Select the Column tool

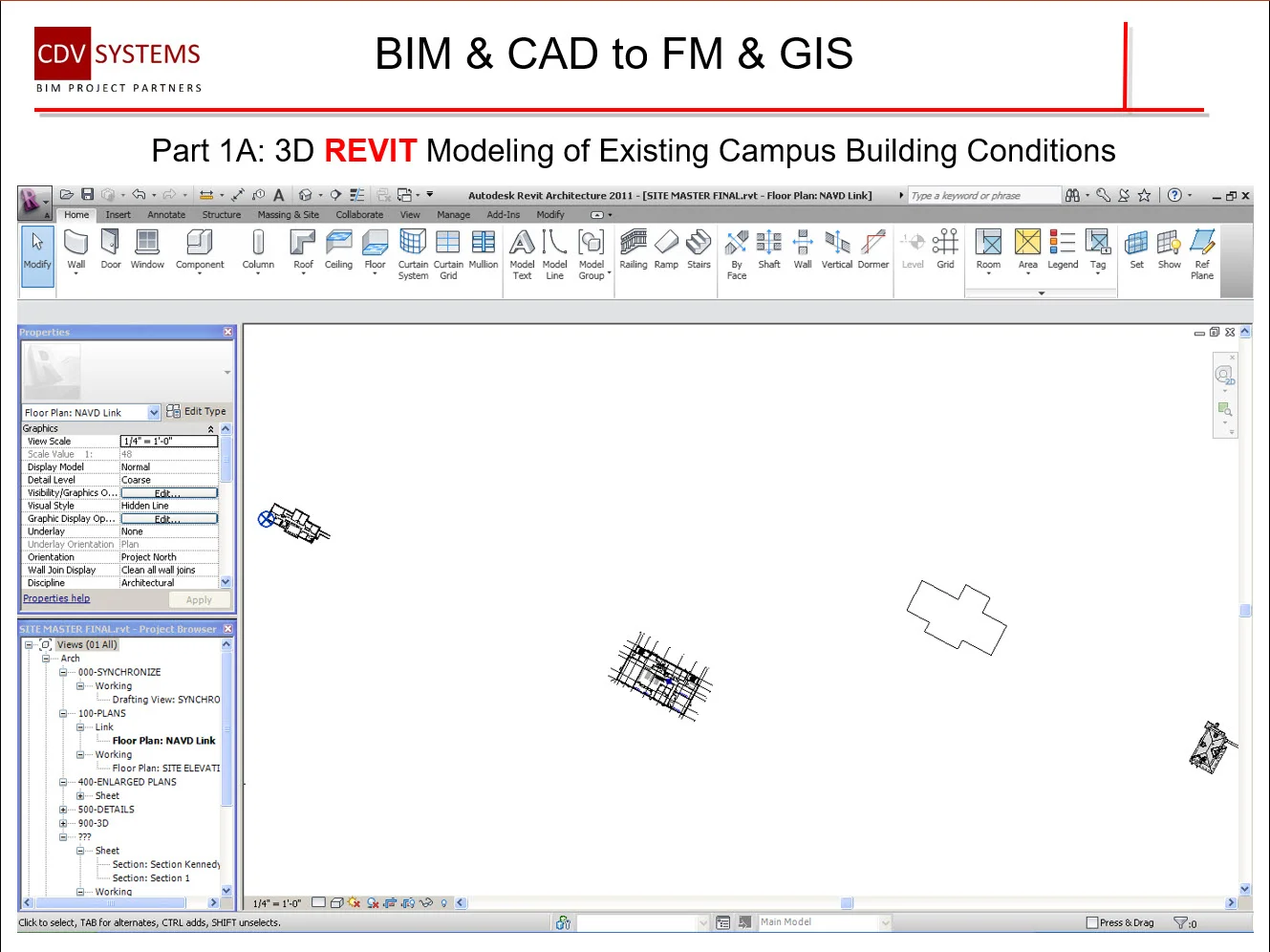point(258,251)
